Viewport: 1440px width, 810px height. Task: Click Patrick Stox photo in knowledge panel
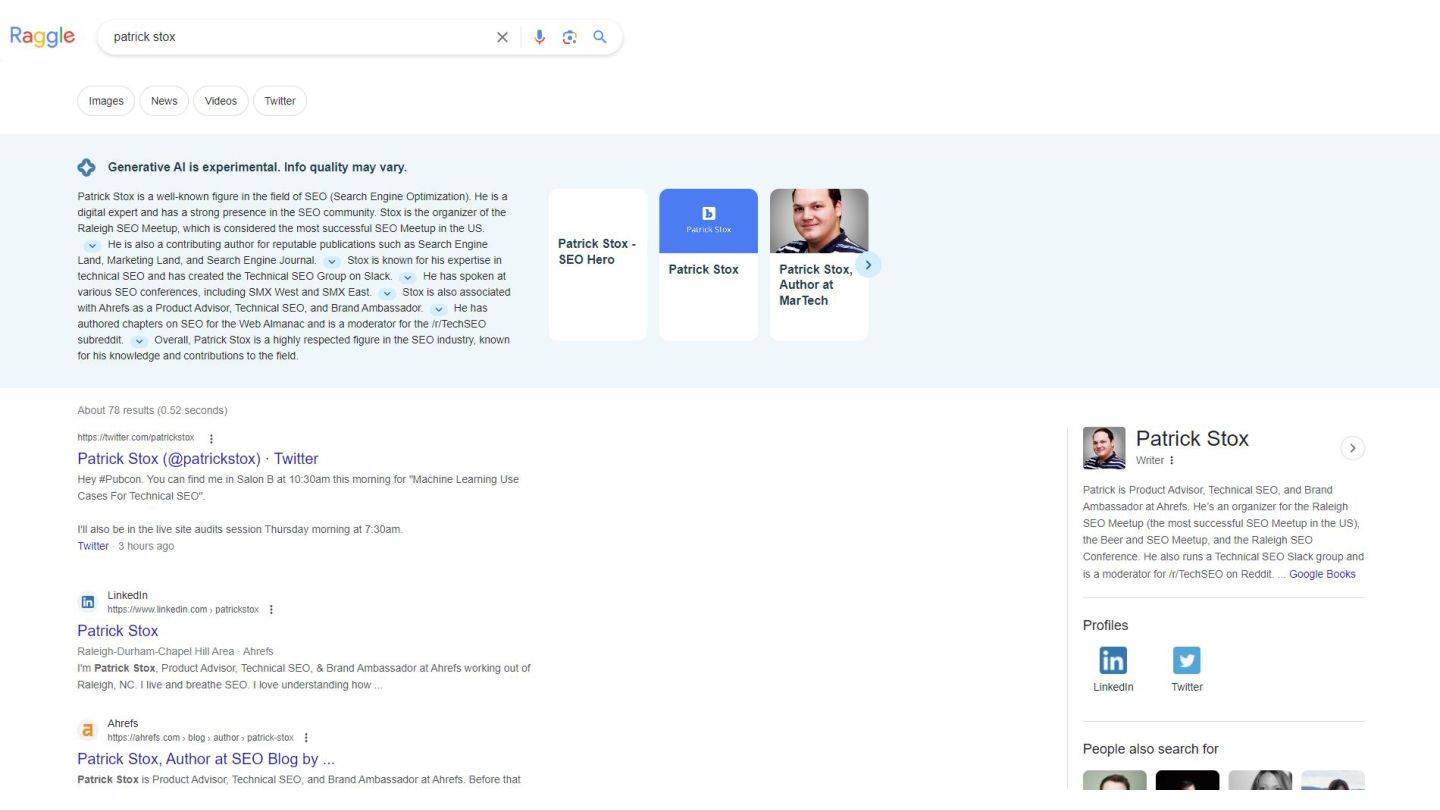[1104, 448]
